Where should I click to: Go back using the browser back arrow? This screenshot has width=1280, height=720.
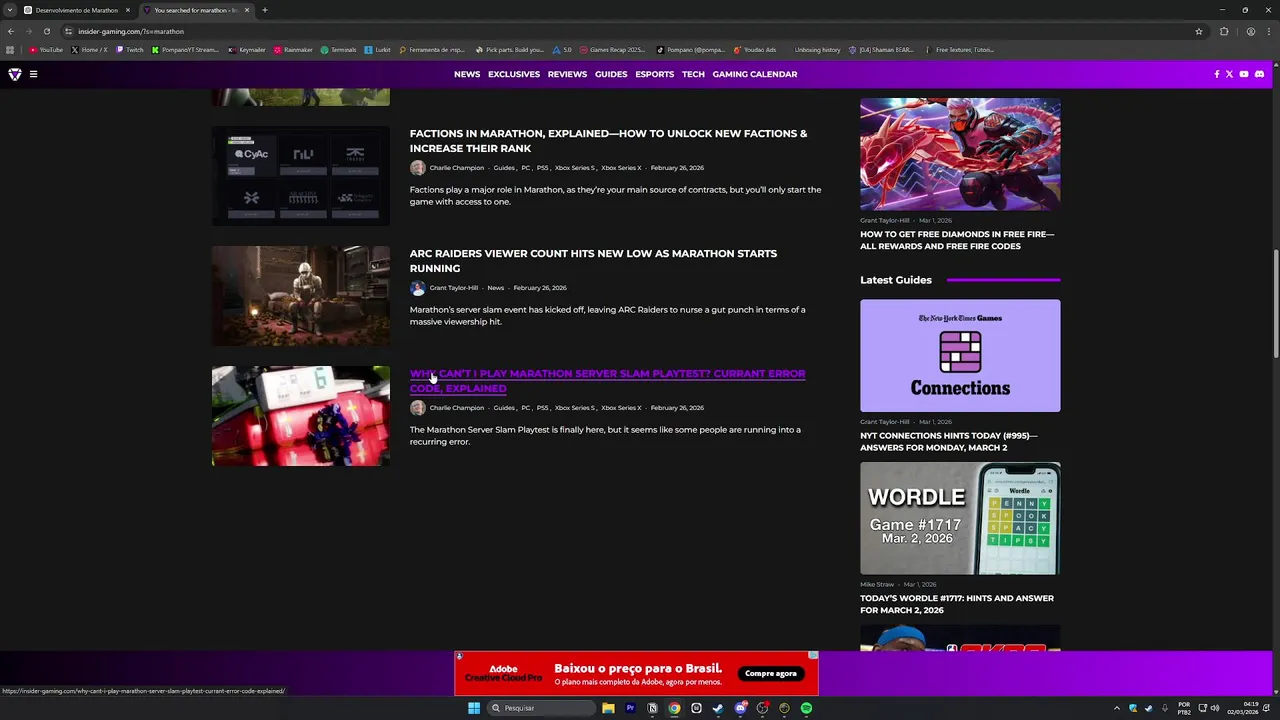(x=11, y=31)
